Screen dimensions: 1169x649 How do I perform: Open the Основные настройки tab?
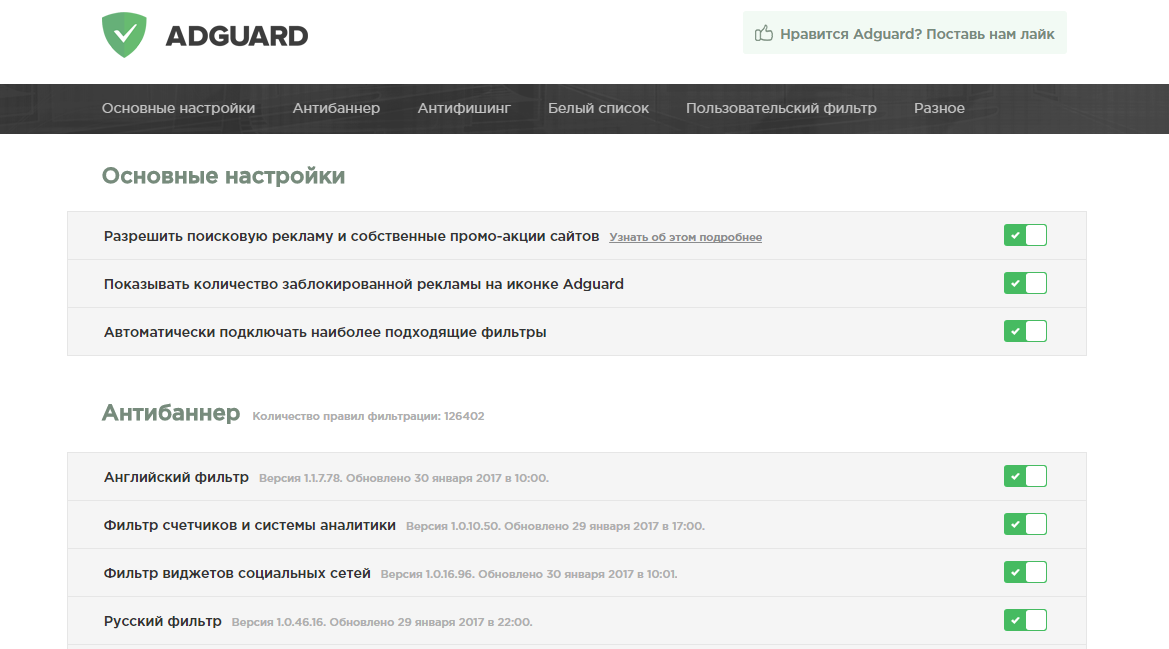[178, 108]
